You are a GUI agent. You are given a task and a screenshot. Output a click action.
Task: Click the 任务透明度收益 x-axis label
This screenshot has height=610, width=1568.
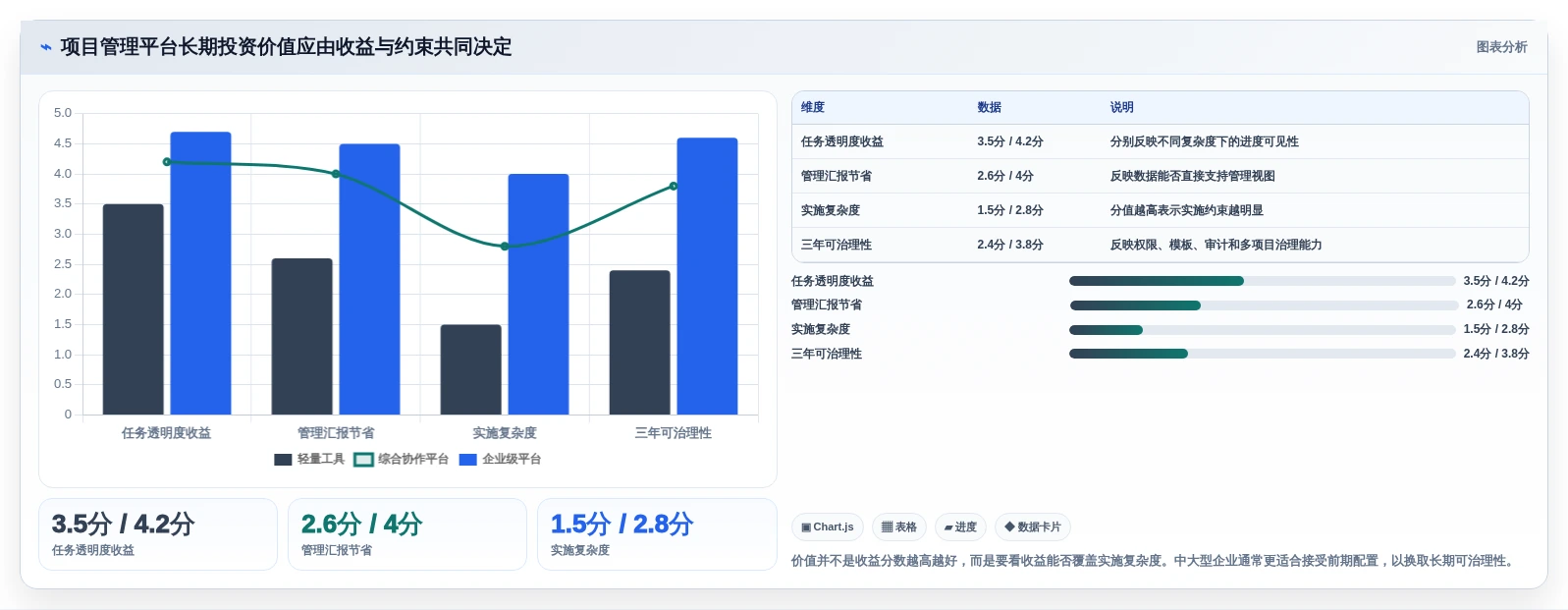pos(167,433)
